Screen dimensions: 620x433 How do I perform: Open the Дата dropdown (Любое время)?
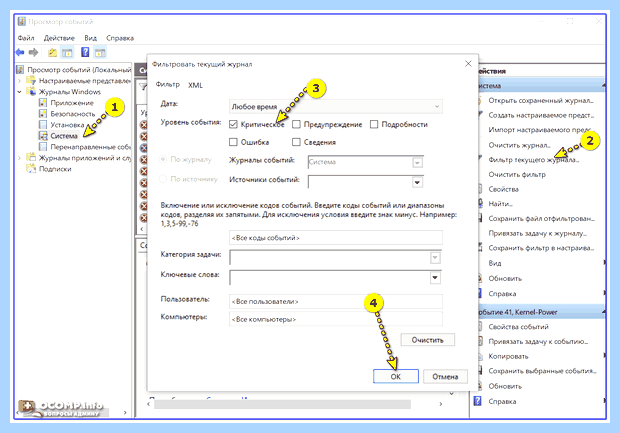pyautogui.click(x=335, y=106)
